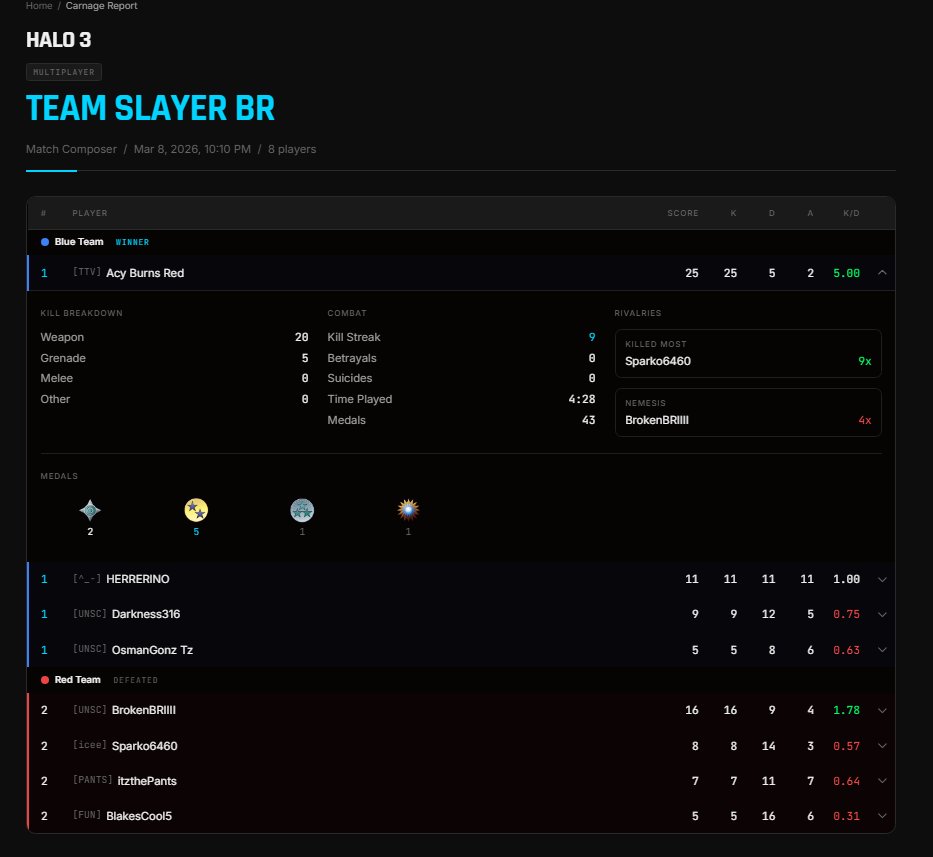
Task: Click Sparko6460 in Red Team list
Action: 145,746
